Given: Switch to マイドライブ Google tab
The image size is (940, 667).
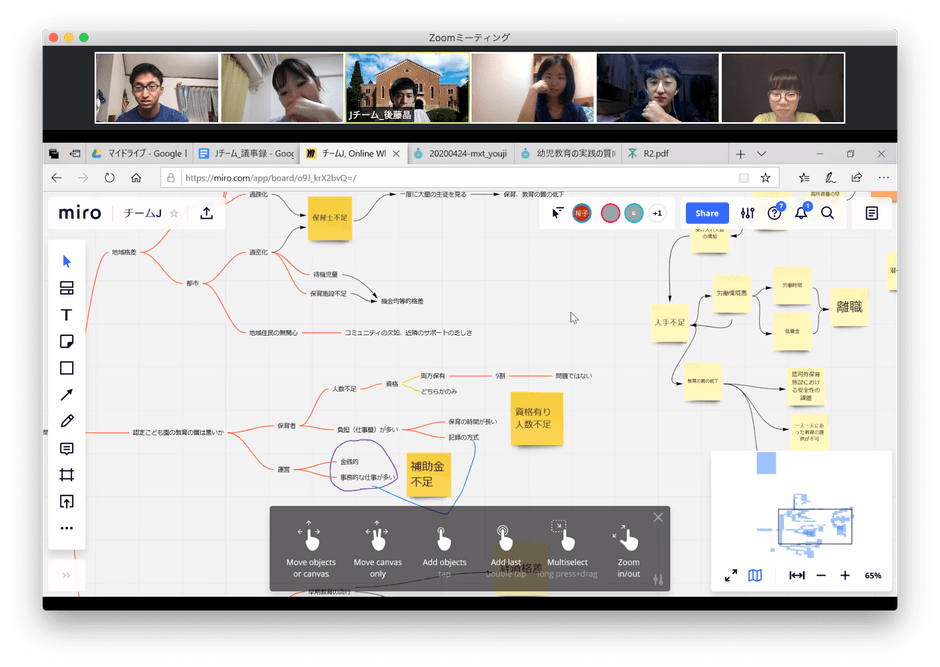Looking at the screenshot, I should (139, 153).
